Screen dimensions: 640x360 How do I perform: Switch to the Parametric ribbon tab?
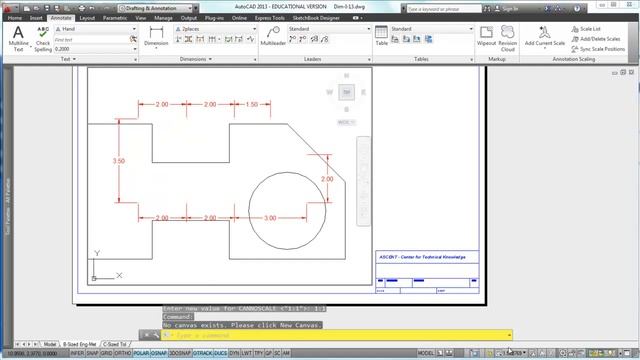(x=115, y=18)
